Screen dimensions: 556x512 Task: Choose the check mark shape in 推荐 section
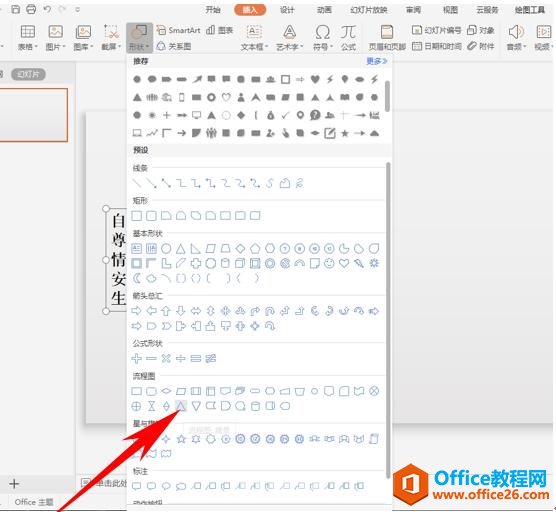(285, 115)
